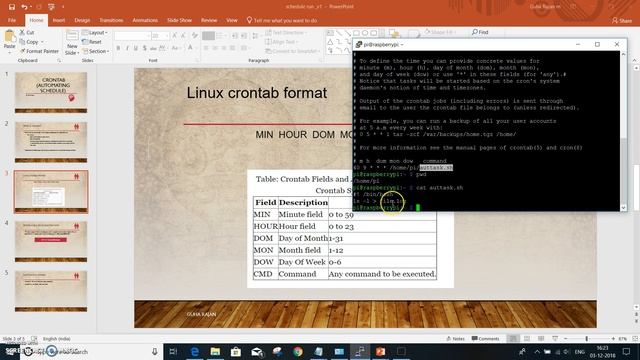640x360 pixels.
Task: Expand Convert to SmartArt dropdown
Action: [293, 51]
